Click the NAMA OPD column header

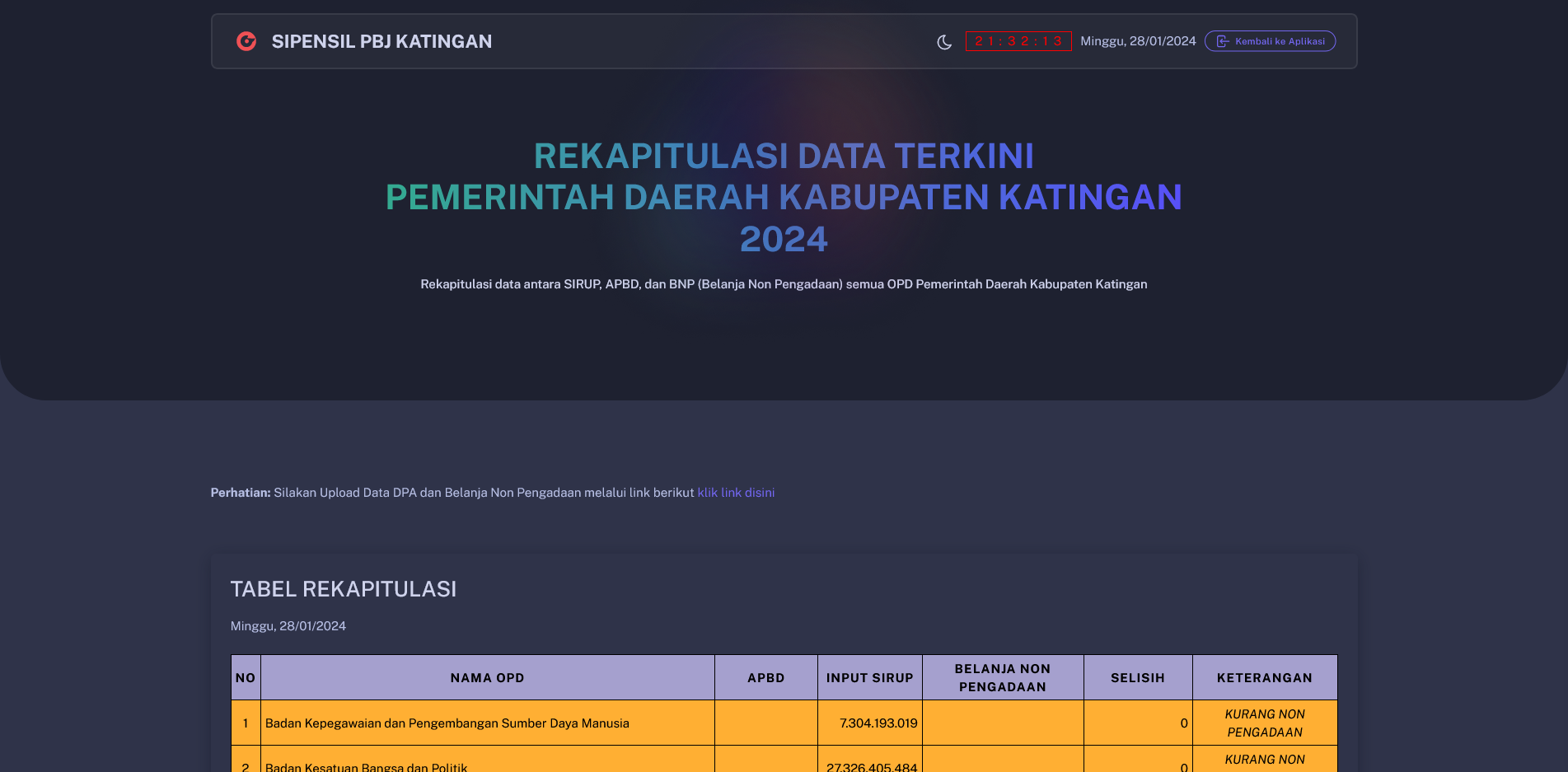point(487,678)
